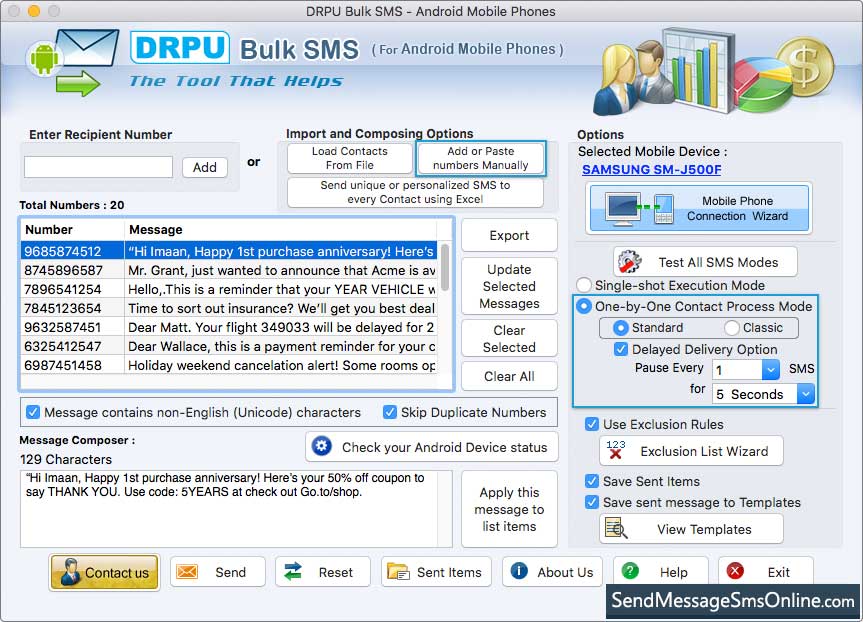Screen dimensions: 863x622
Task: Click the computer-to-phone connection icon
Action: [638, 209]
